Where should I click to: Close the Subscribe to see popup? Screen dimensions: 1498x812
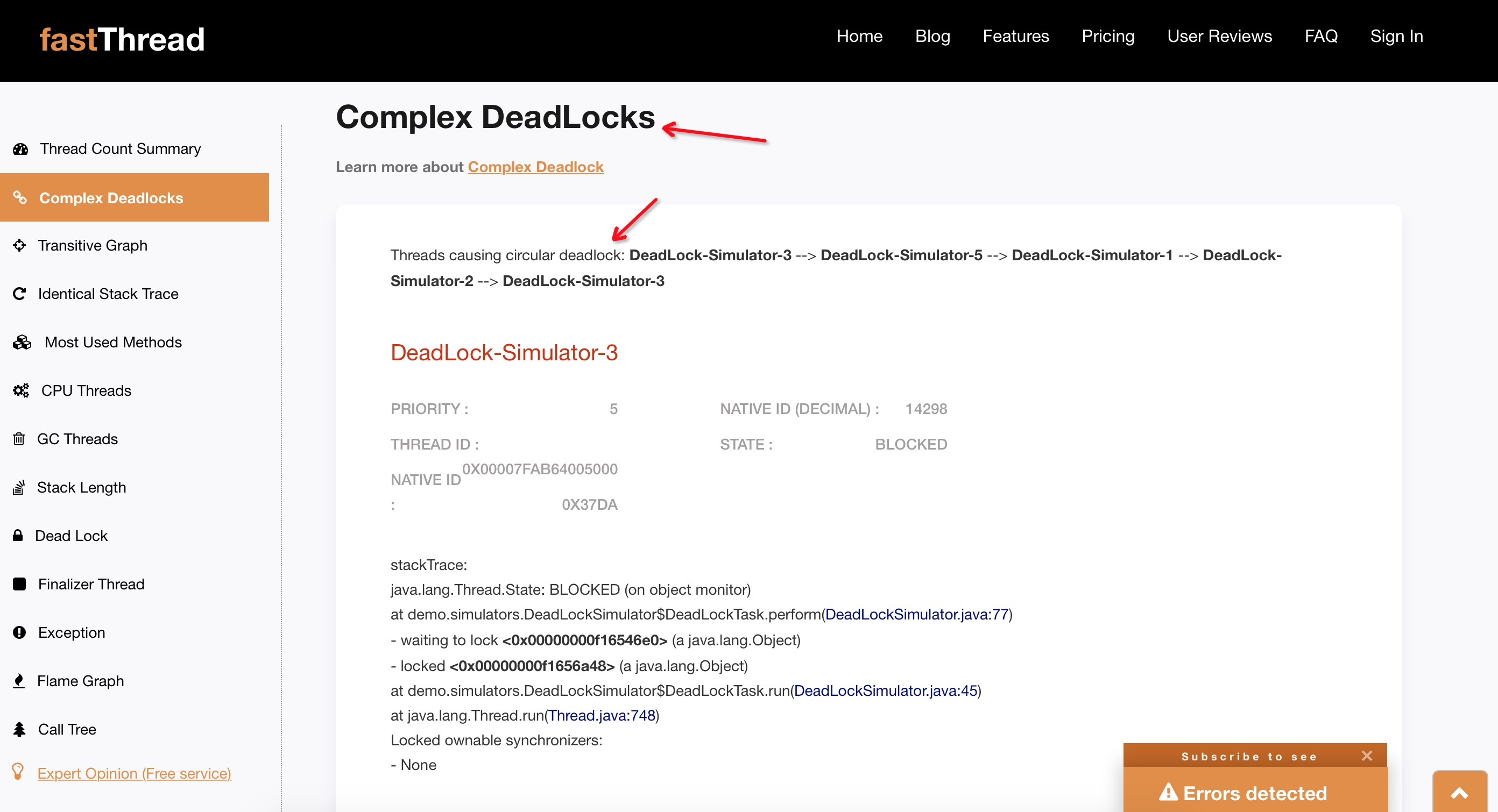tap(1367, 756)
